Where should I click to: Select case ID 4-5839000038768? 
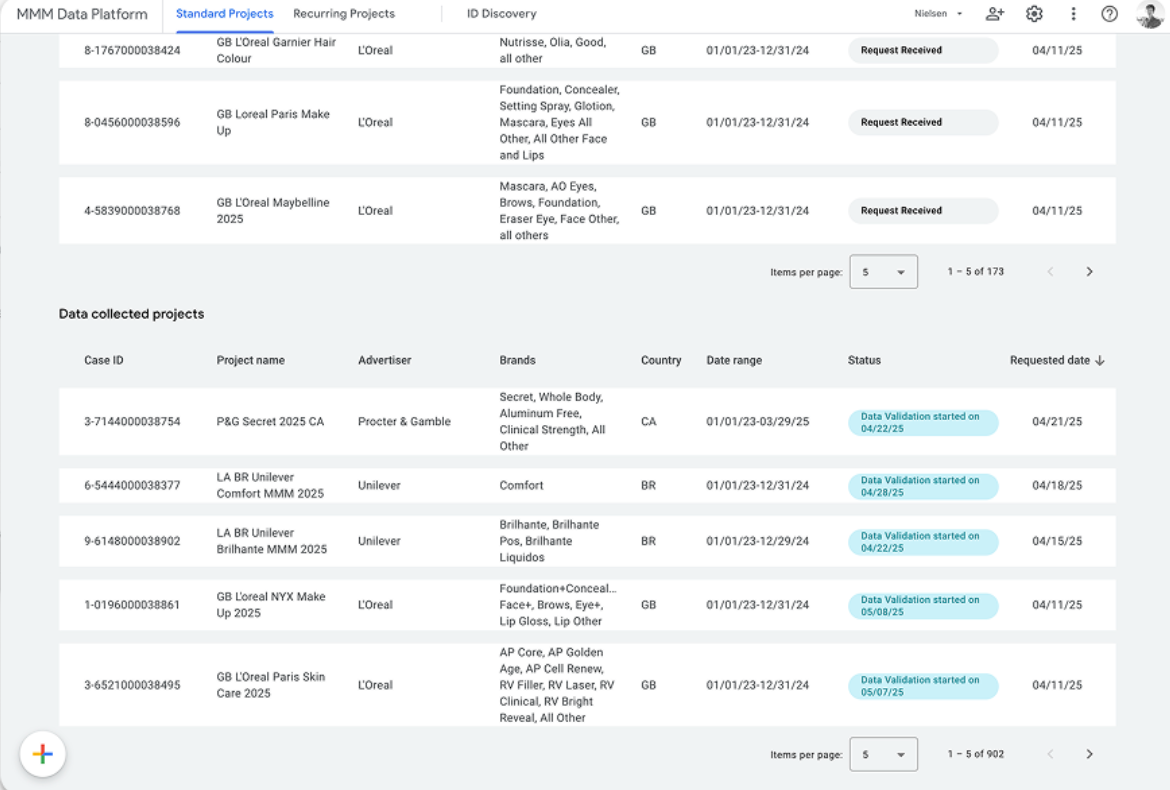tap(132, 210)
